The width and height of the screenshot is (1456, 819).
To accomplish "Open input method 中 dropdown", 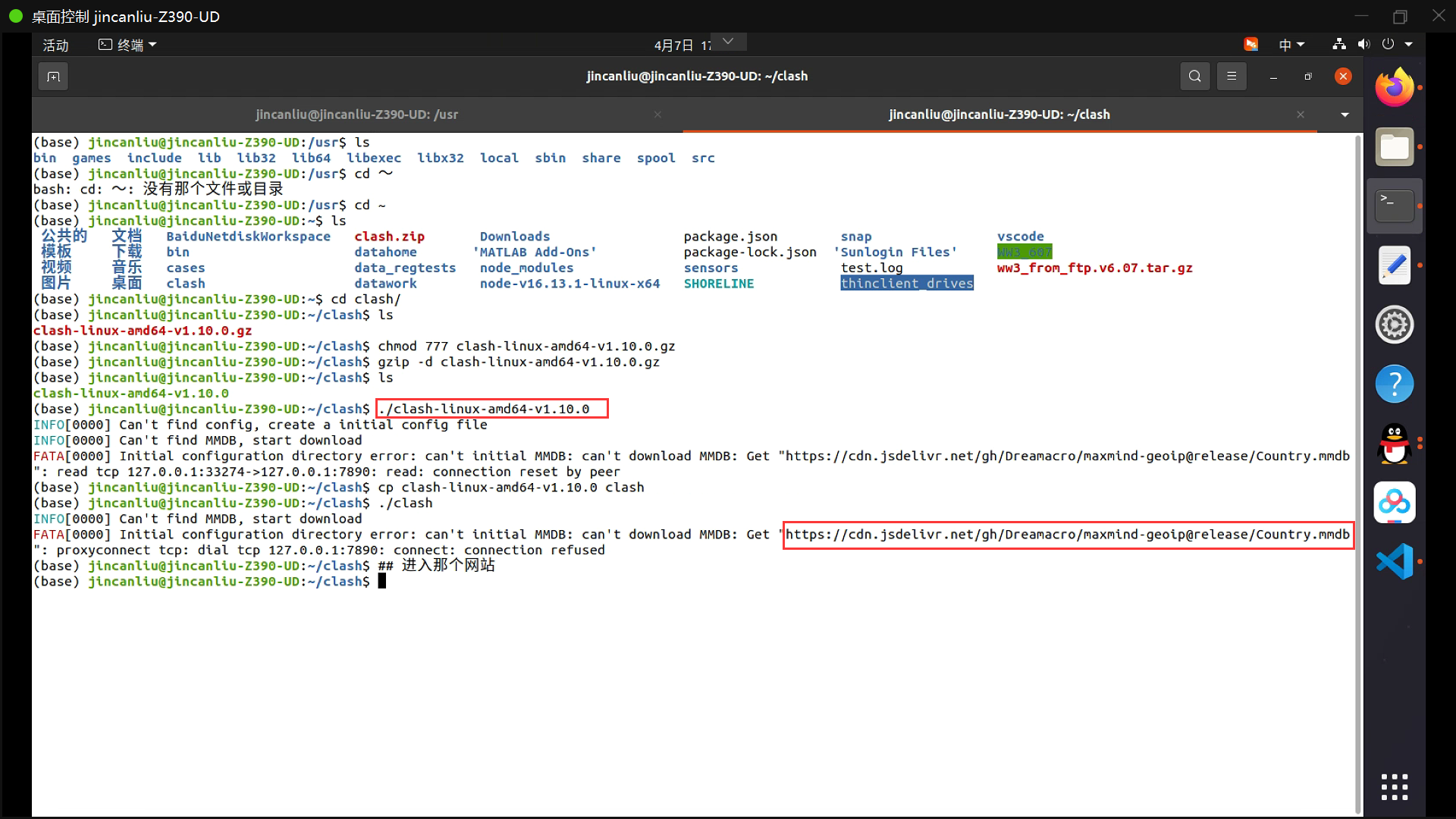I will click(1291, 45).
